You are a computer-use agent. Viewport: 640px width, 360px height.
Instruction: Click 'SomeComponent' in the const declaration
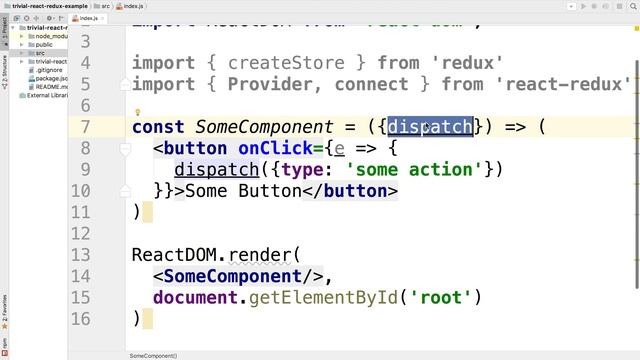[264, 127]
